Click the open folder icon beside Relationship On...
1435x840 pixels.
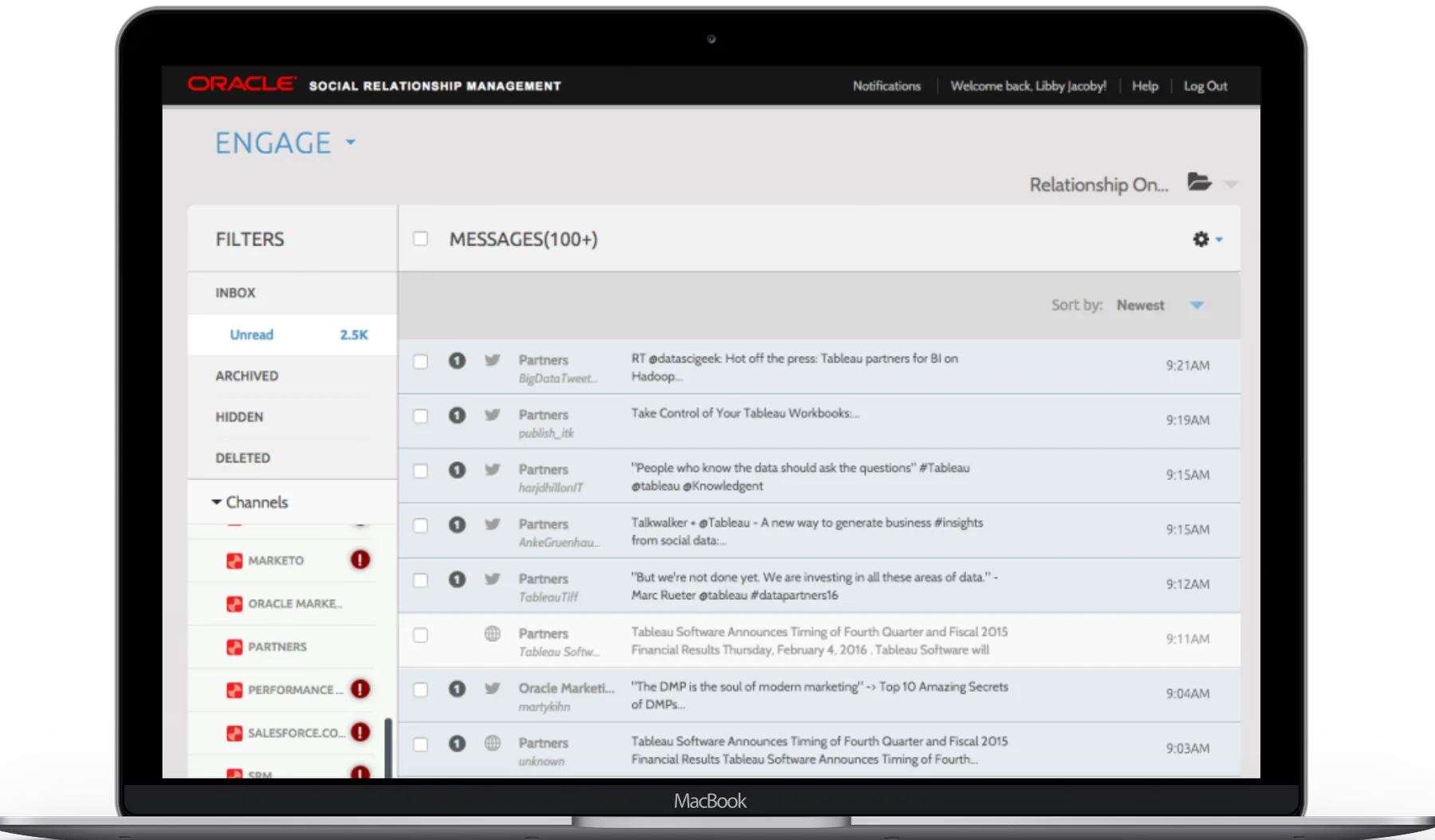pos(1199,182)
